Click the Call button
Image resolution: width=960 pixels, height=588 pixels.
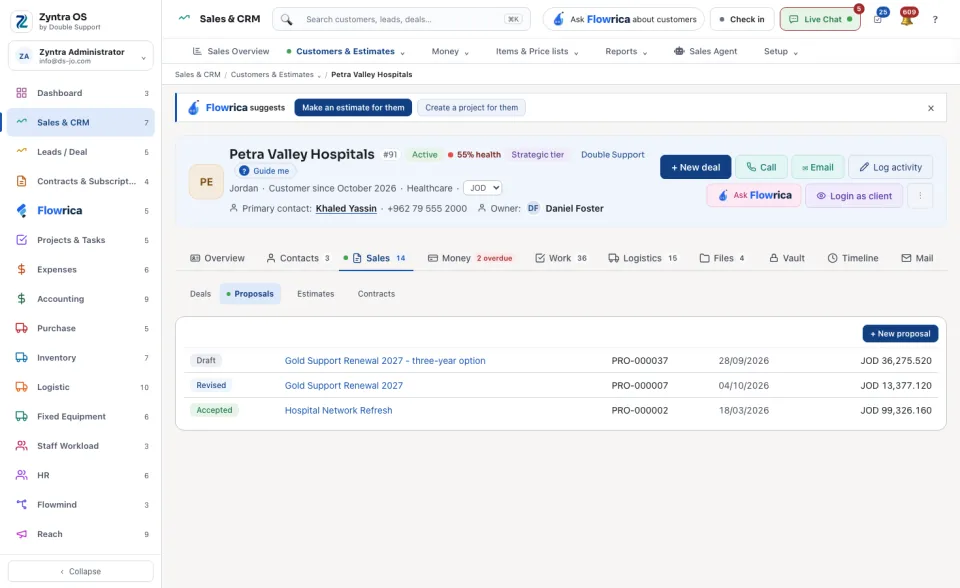pos(761,167)
